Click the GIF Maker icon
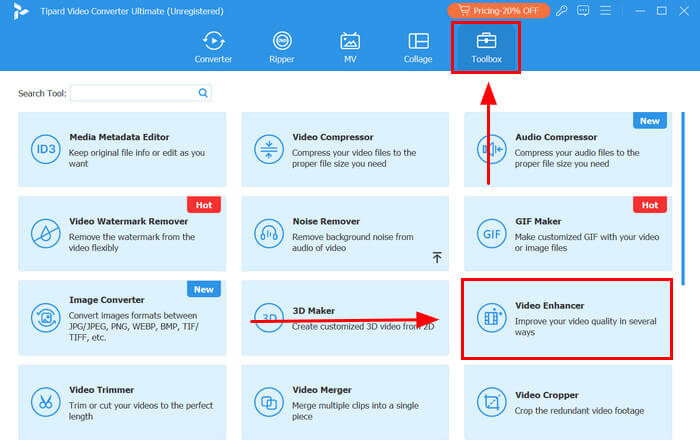This screenshot has height=447, width=700. point(491,234)
